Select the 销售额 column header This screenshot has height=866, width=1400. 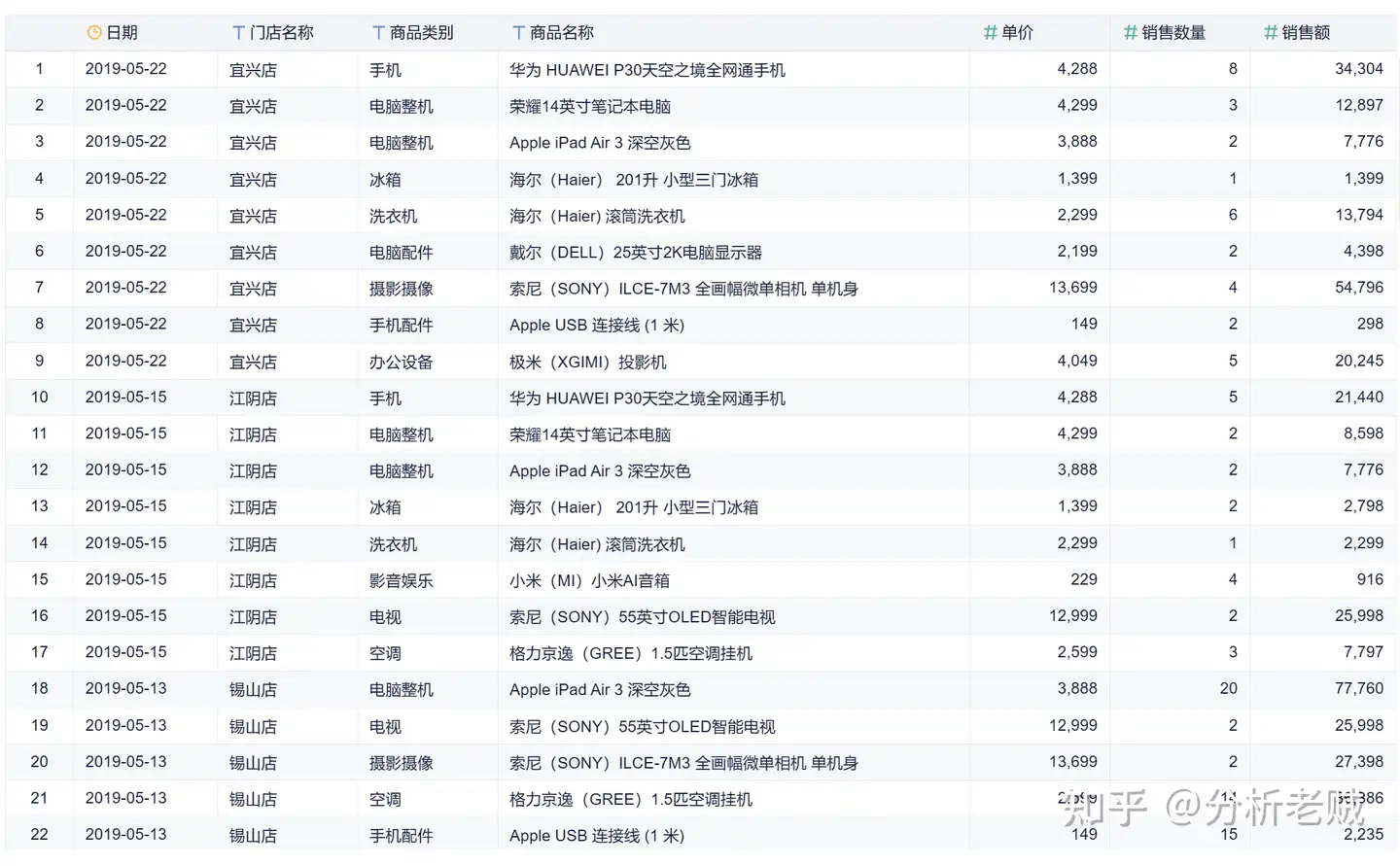1323,33
